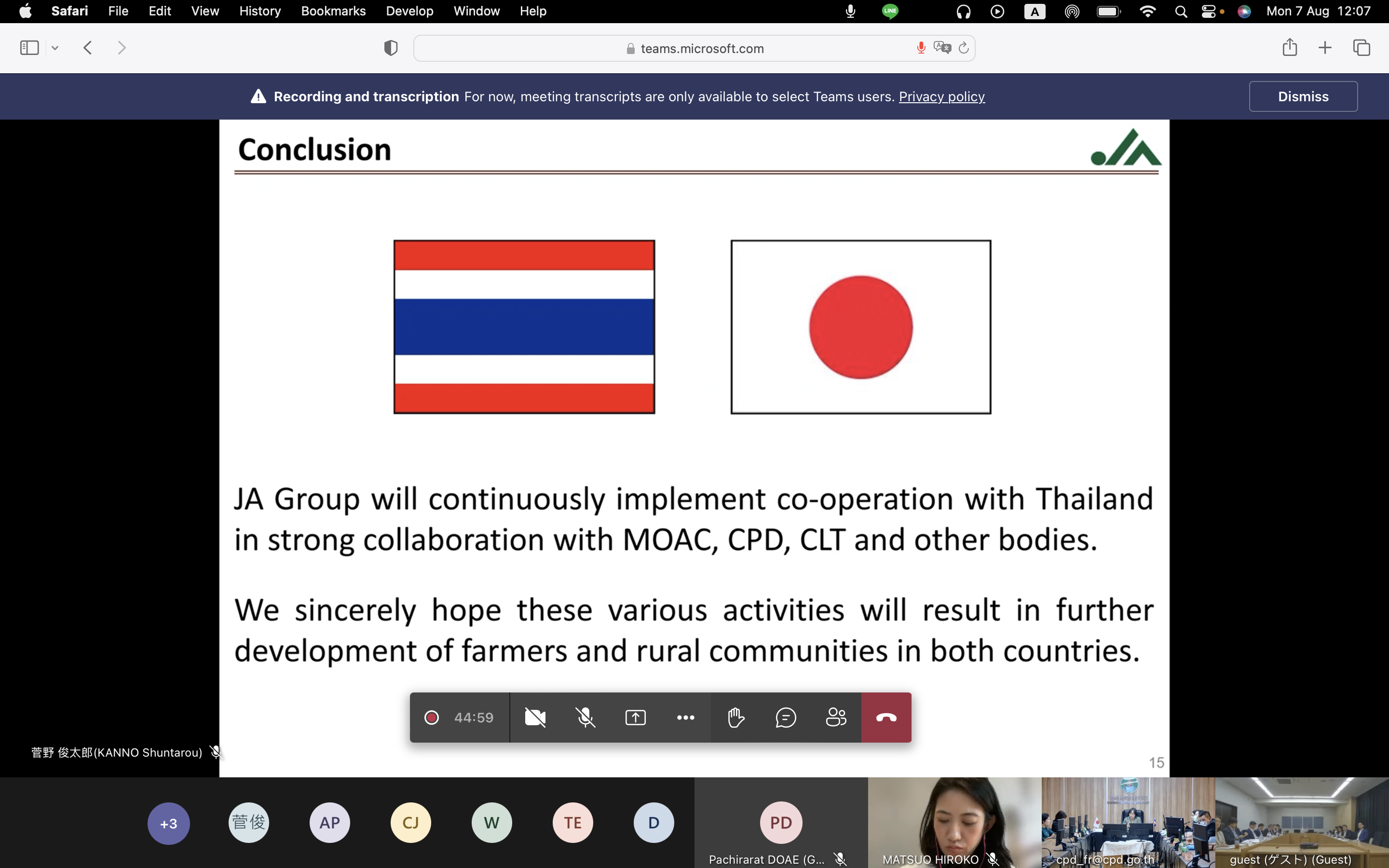The width and height of the screenshot is (1389, 868).
Task: Open Safari share sheet
Action: click(1290, 47)
